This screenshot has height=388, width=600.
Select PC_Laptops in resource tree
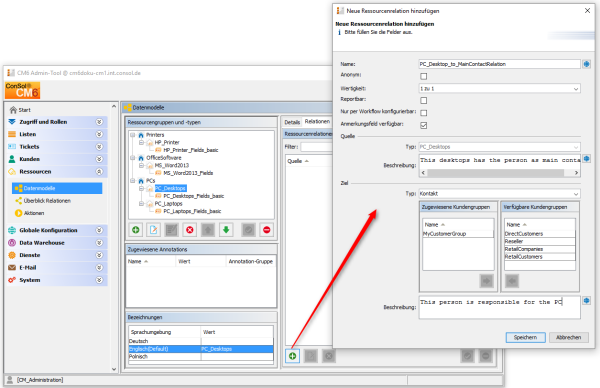point(168,204)
